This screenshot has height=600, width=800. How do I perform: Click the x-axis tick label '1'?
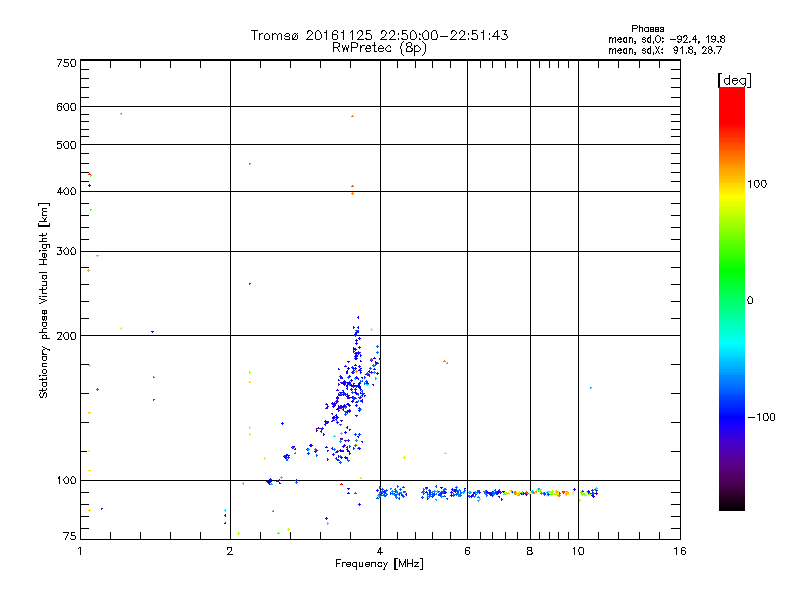(x=80, y=551)
